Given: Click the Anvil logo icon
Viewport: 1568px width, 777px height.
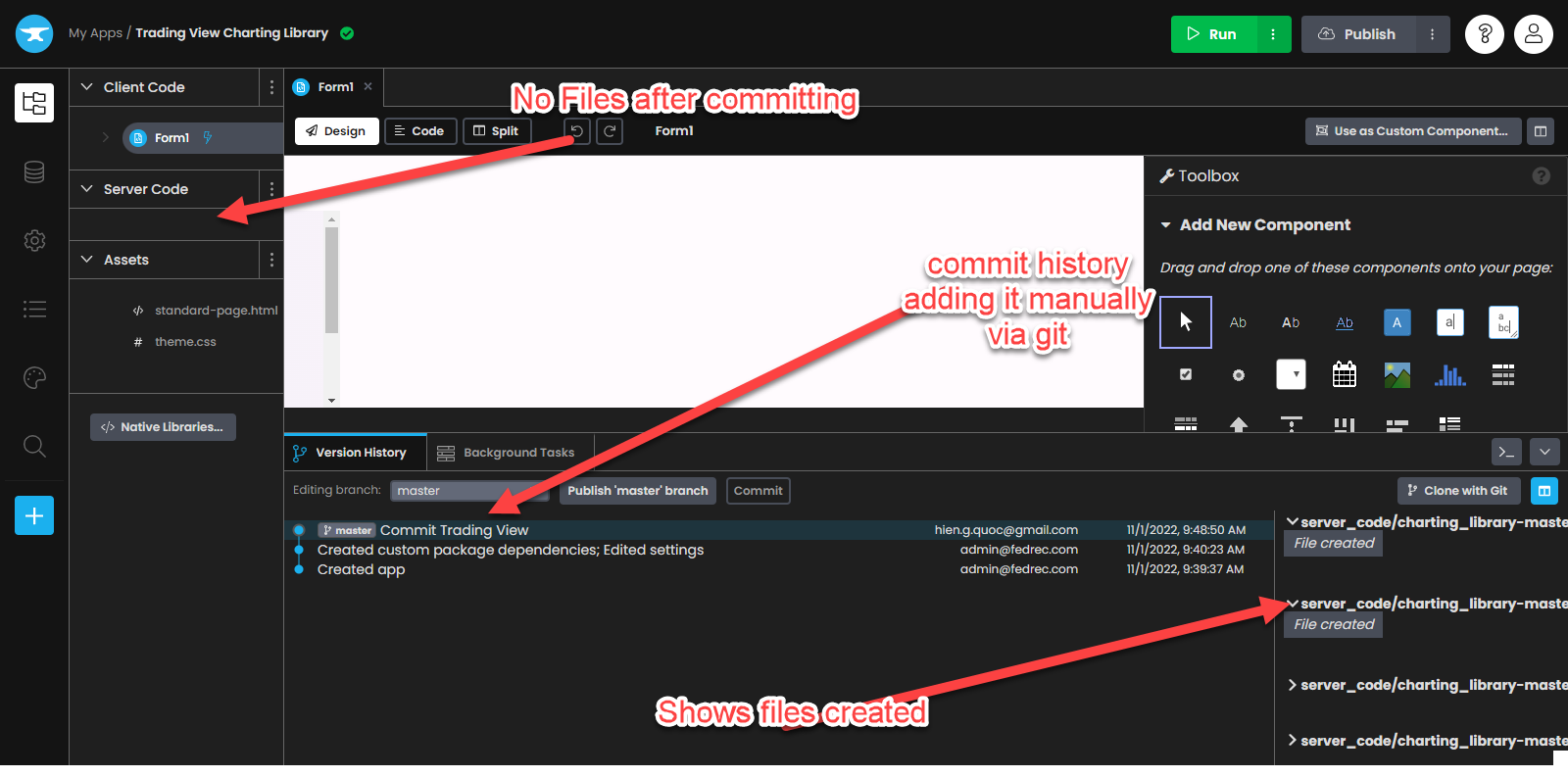Looking at the screenshot, I should coord(34,33).
